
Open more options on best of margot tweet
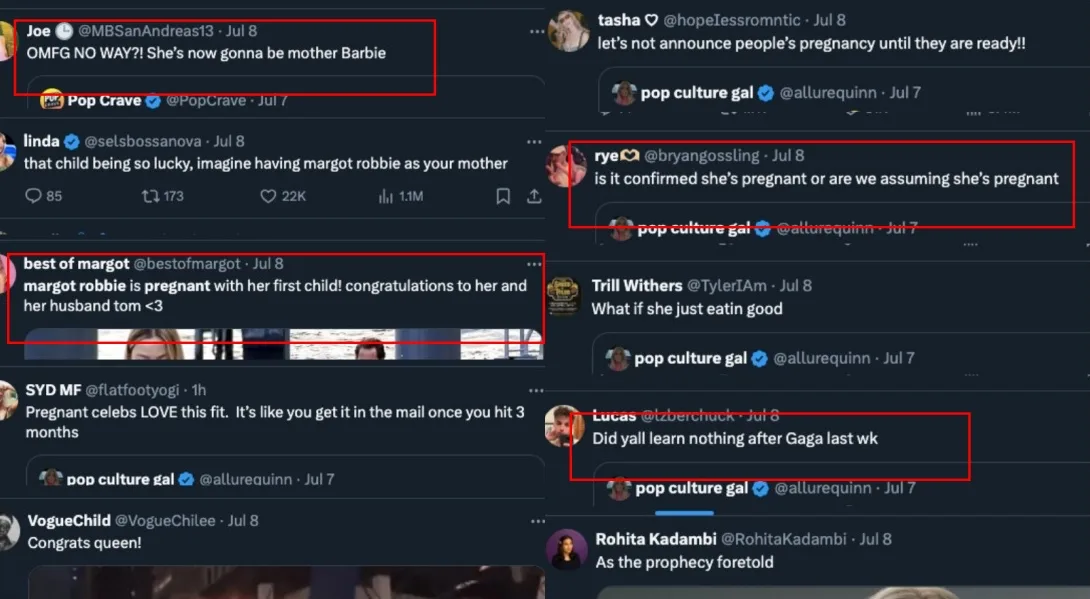click(x=534, y=264)
